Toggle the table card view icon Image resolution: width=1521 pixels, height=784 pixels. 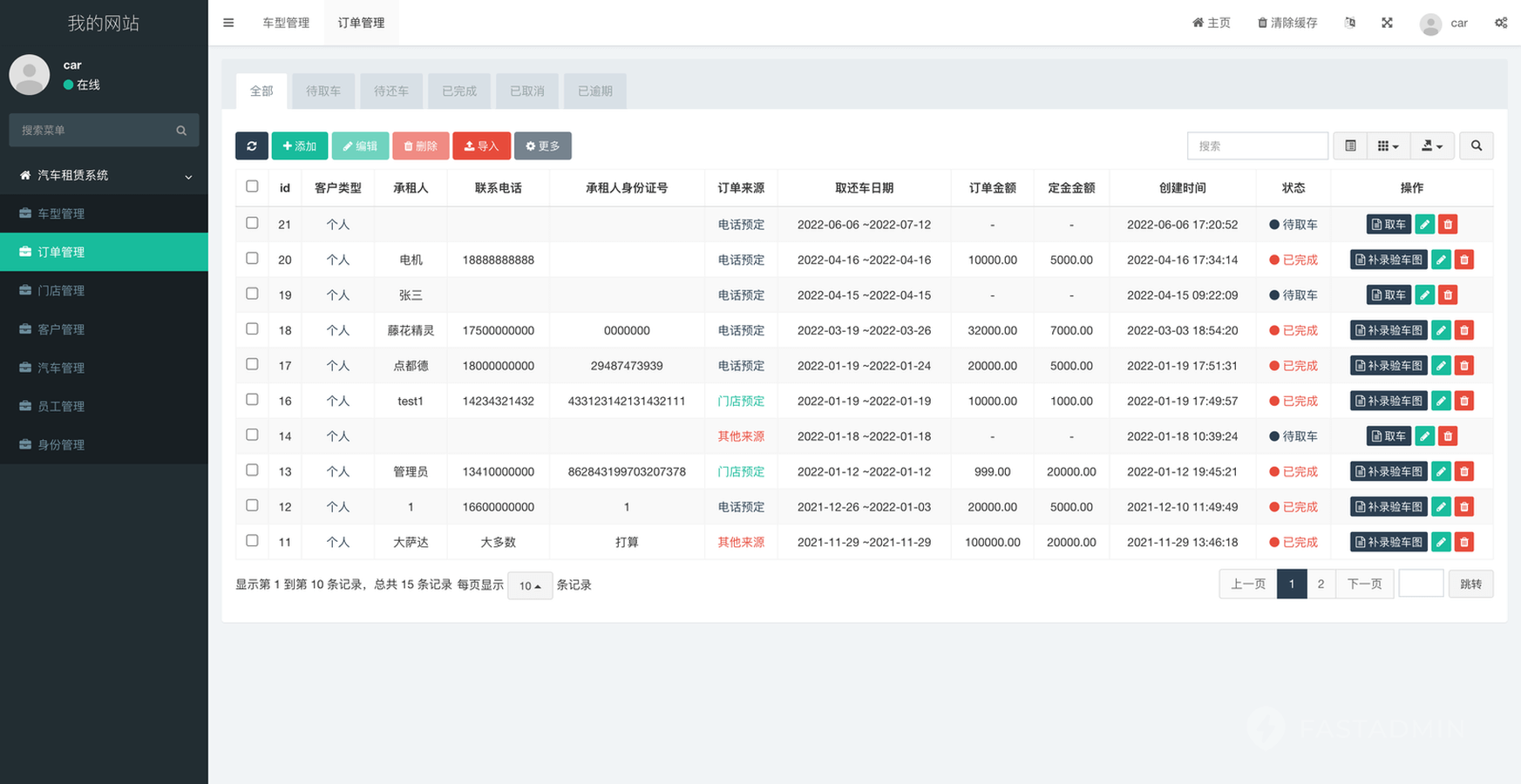click(1350, 146)
